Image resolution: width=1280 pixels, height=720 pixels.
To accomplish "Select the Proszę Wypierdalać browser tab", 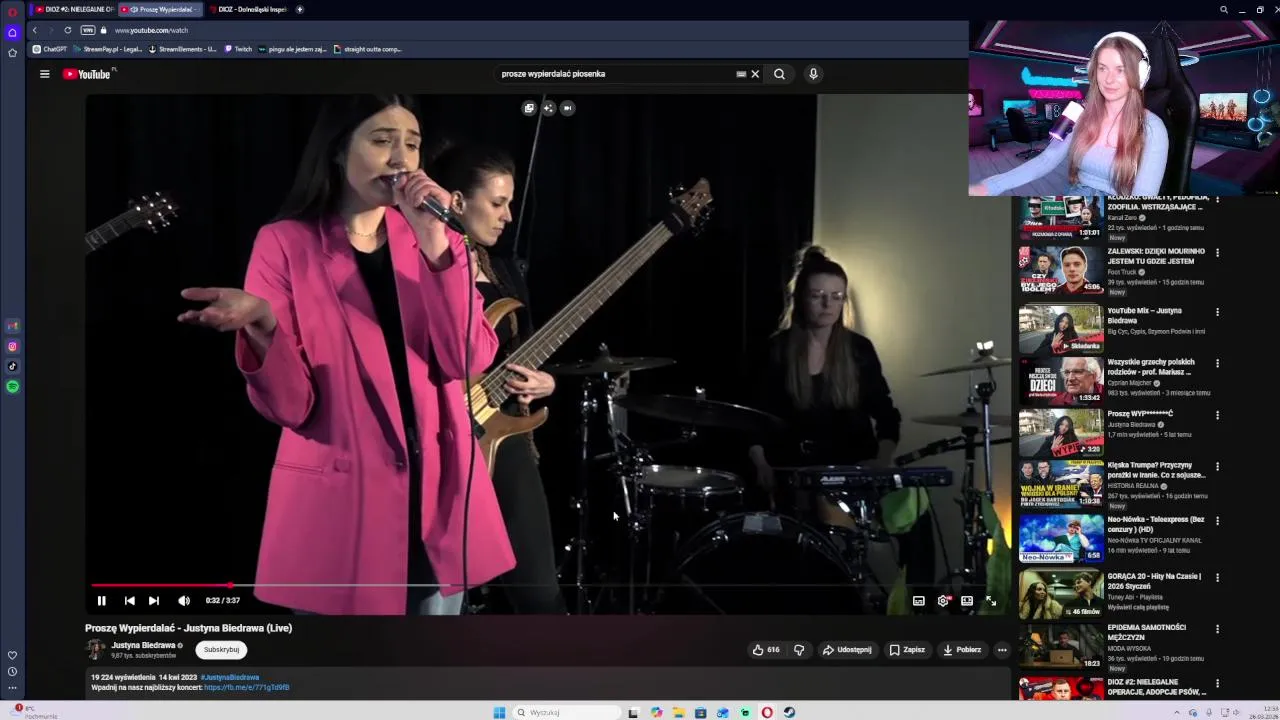I will coord(161,9).
